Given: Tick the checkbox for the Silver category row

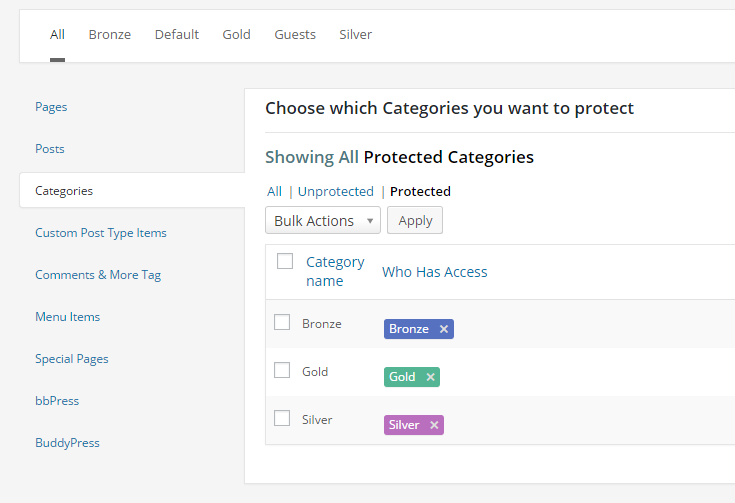Looking at the screenshot, I should click(282, 418).
